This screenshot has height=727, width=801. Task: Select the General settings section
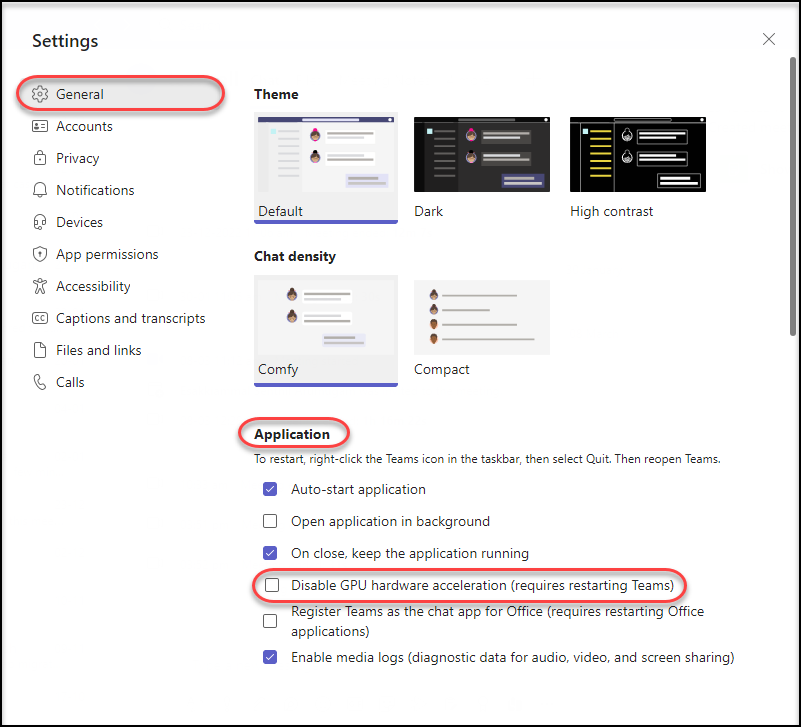39,93
